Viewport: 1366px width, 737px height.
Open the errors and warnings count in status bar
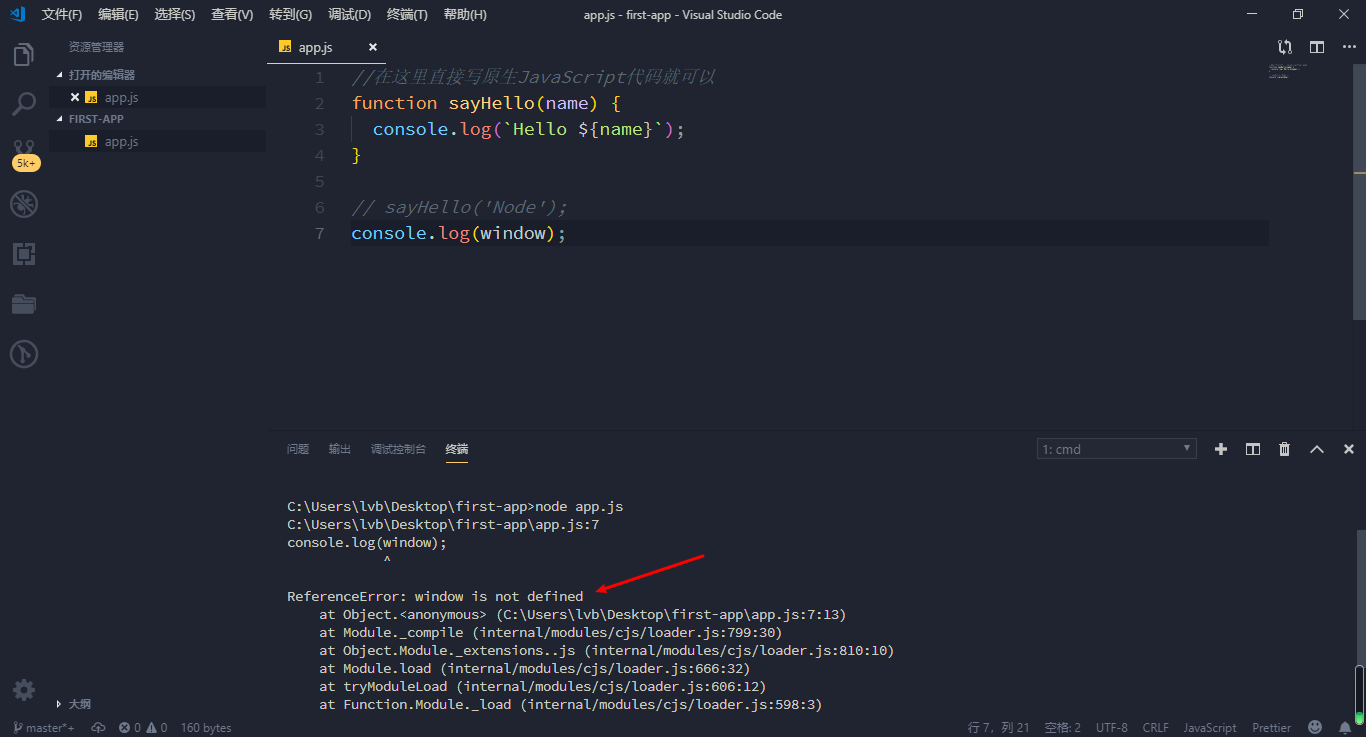143,728
